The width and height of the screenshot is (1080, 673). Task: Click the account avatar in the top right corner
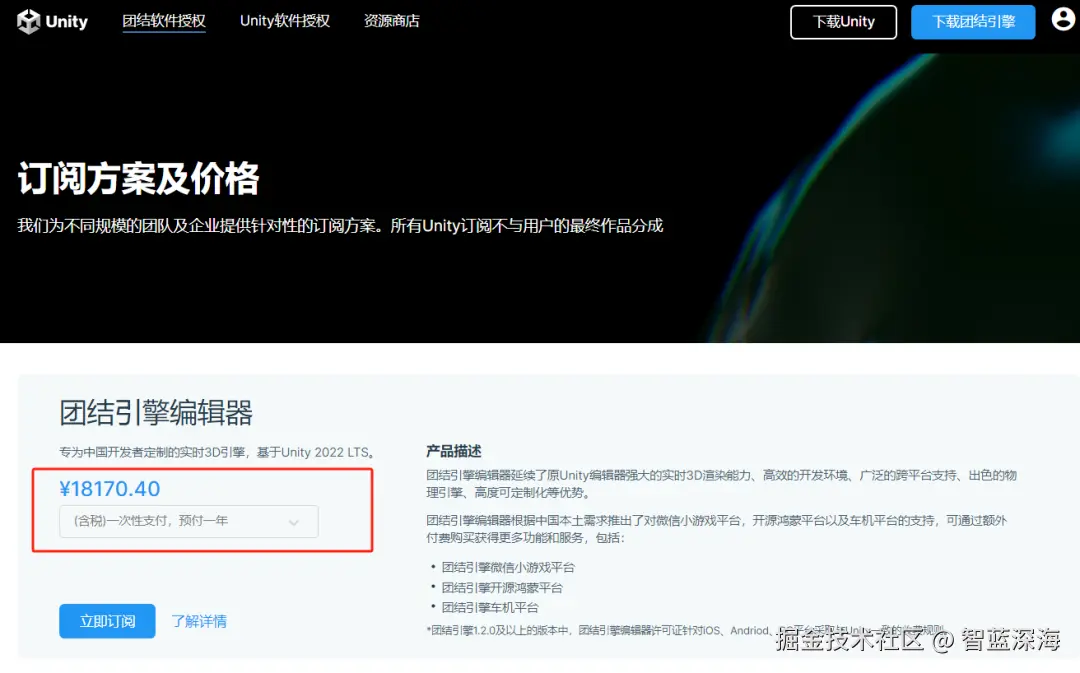point(1062,19)
